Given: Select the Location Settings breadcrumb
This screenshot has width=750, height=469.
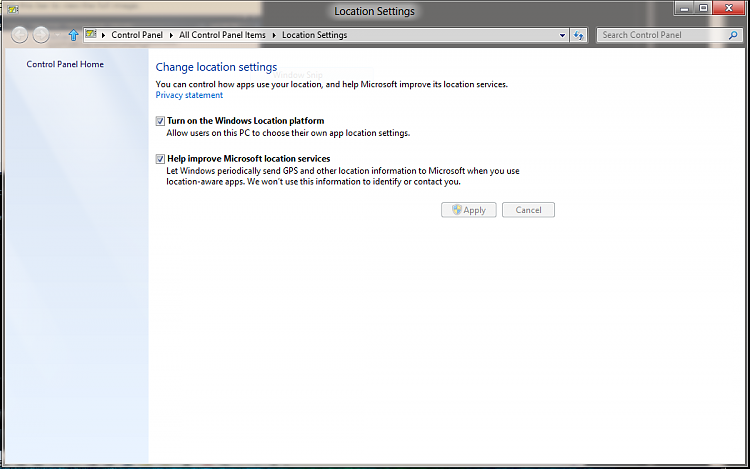Looking at the screenshot, I should tap(315, 35).
